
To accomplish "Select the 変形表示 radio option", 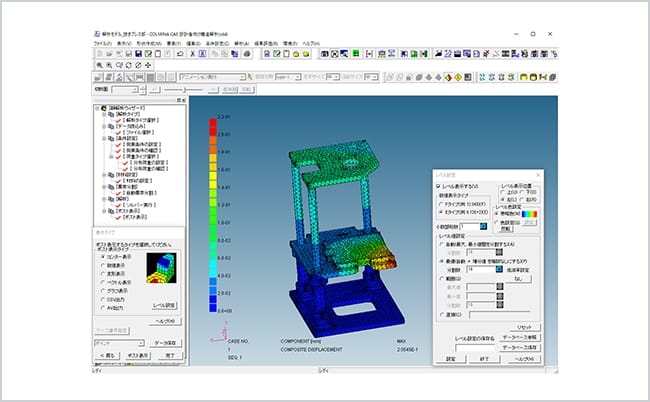I will [x=103, y=274].
